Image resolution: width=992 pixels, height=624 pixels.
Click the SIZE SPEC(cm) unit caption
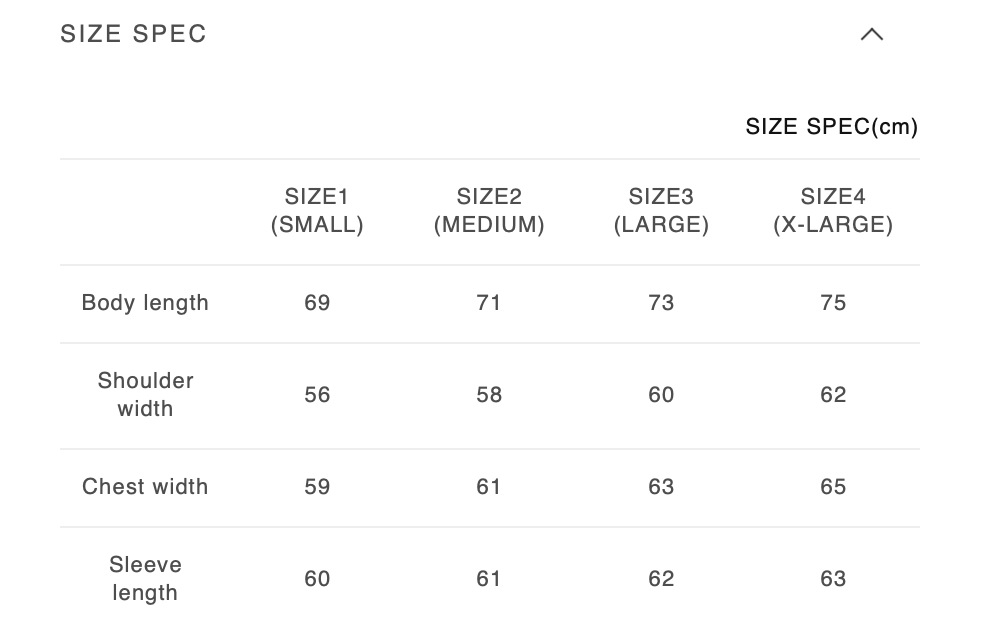pyautogui.click(x=831, y=127)
